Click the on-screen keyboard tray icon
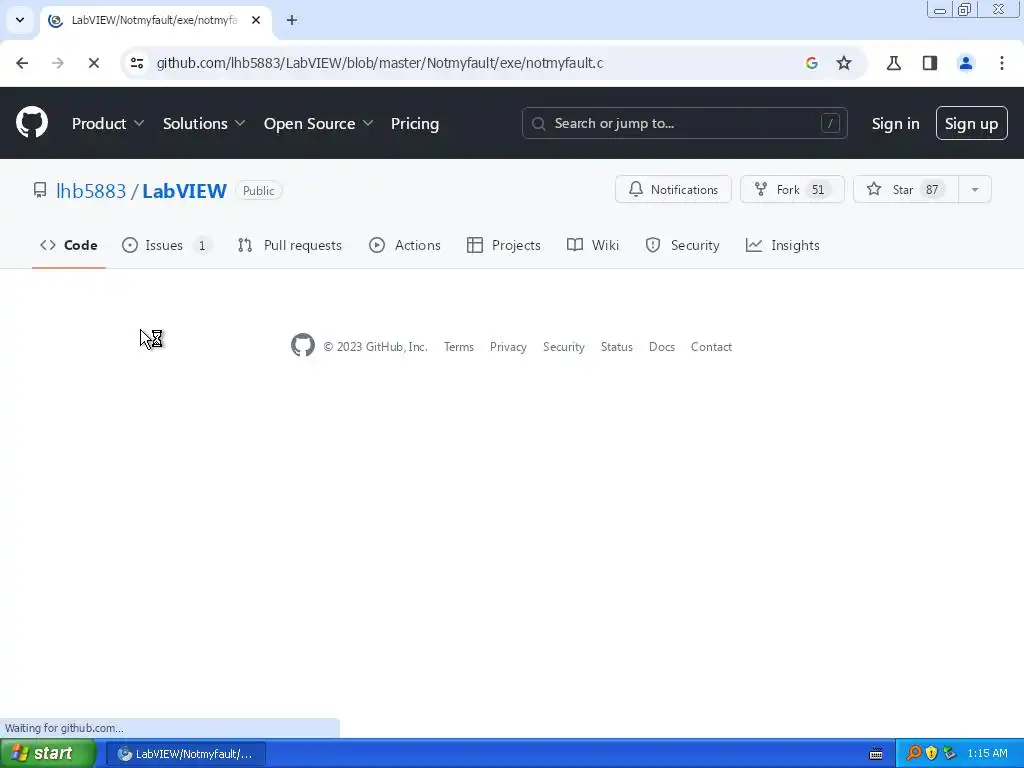Screen dimensions: 1024x768 point(876,754)
